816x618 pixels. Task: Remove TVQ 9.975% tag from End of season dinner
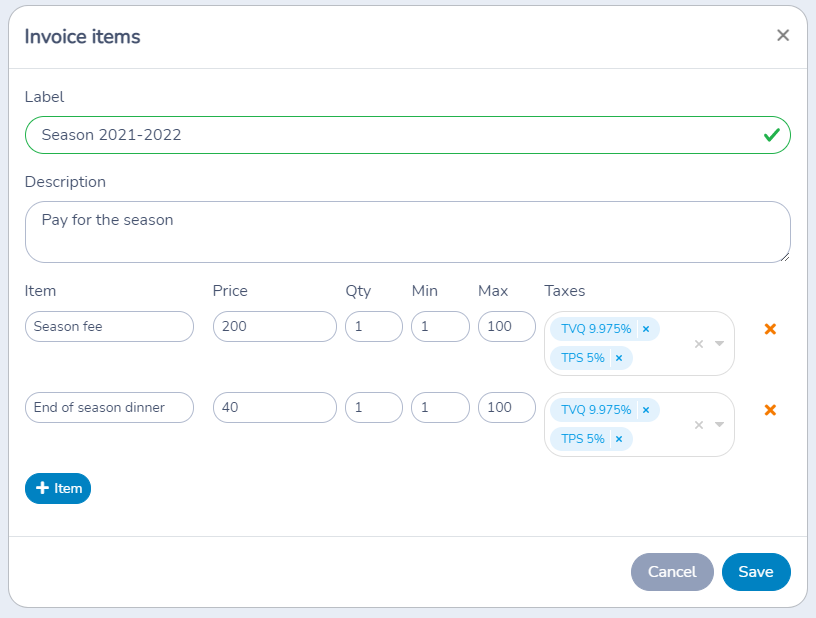646,410
